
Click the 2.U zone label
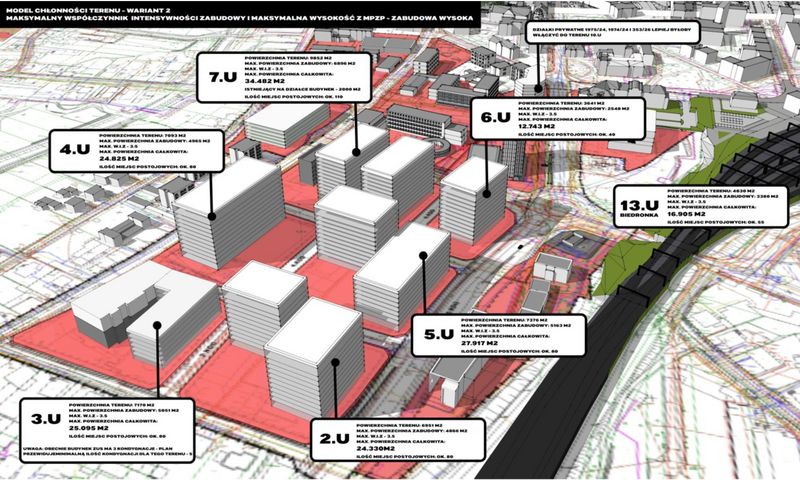pos(332,437)
